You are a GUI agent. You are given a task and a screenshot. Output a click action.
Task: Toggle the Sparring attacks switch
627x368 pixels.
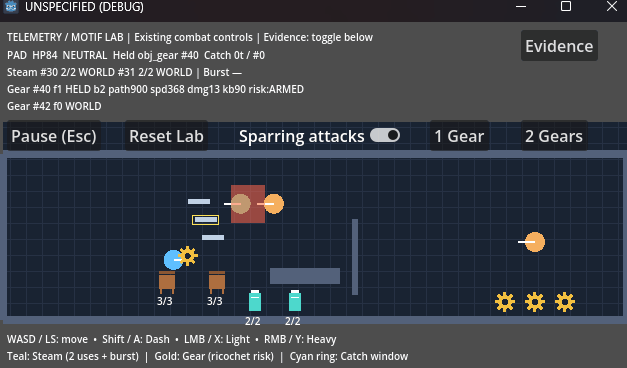point(385,135)
